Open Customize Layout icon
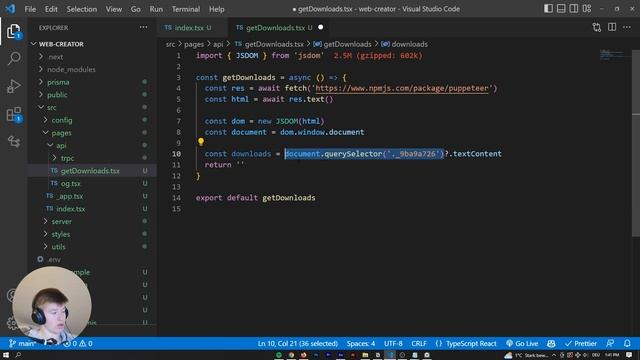 [x=587, y=9]
